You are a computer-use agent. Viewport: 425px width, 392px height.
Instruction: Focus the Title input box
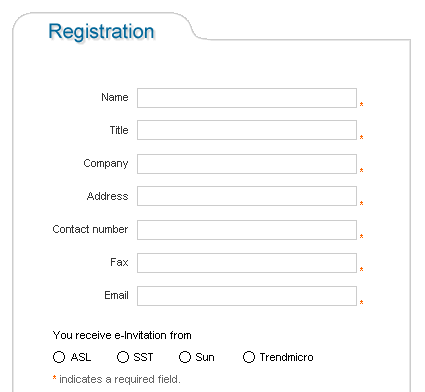pyautogui.click(x=247, y=130)
